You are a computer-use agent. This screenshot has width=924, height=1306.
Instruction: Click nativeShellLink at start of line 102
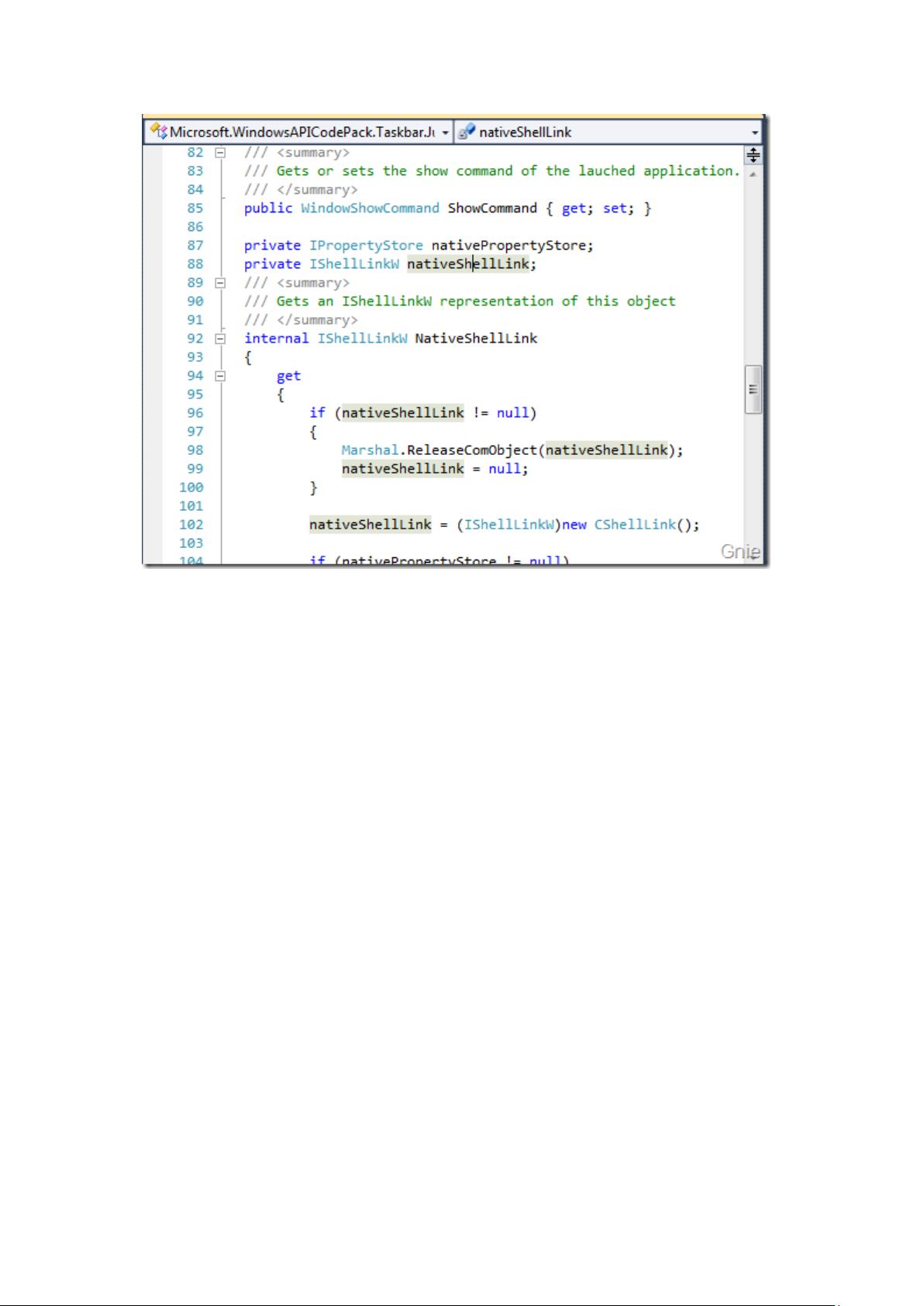click(370, 525)
